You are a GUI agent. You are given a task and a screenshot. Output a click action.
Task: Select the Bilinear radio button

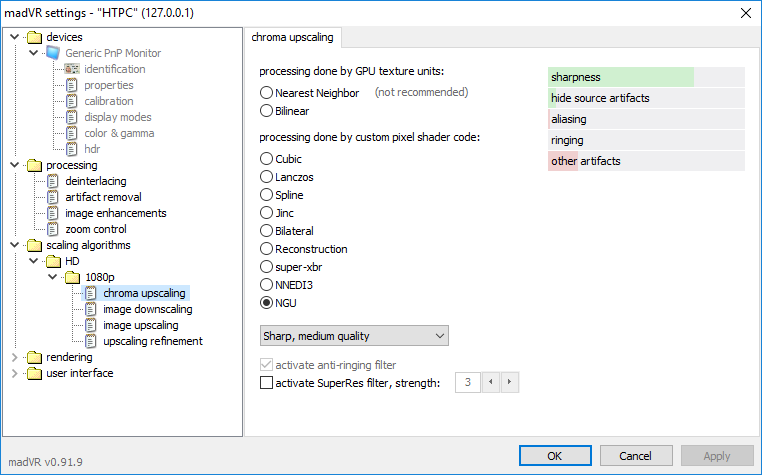266,111
